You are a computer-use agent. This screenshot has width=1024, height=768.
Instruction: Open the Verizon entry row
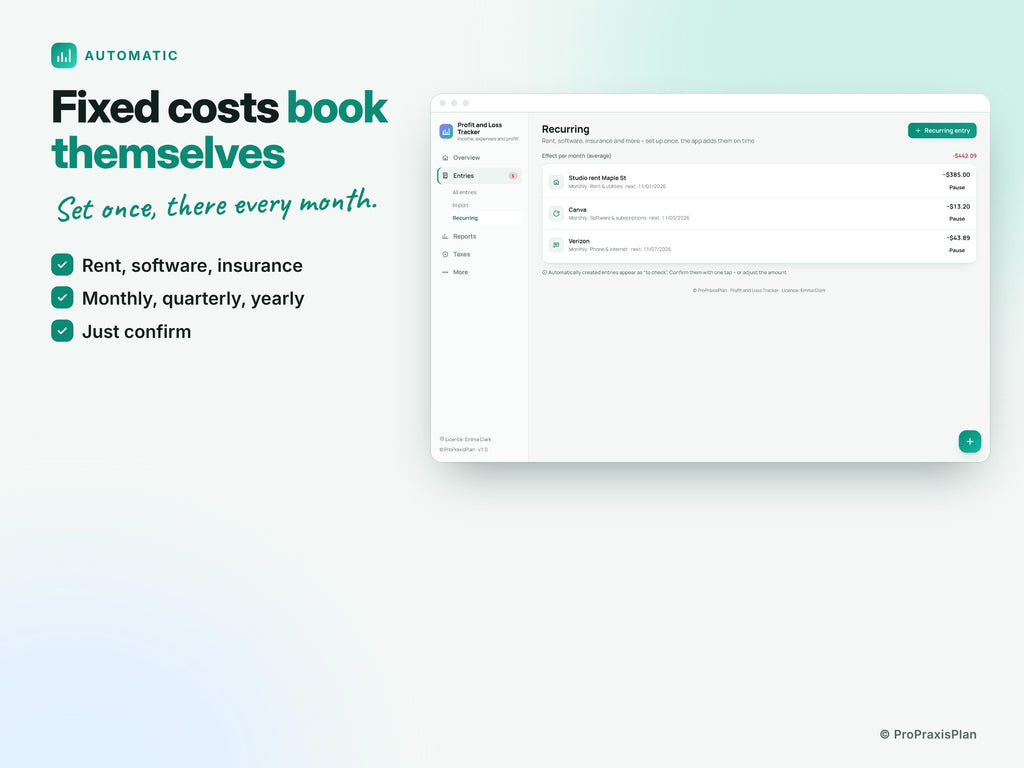point(759,246)
